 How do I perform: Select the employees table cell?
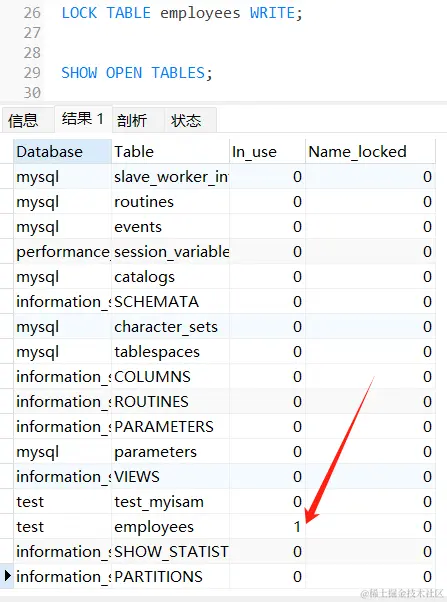pos(171,526)
